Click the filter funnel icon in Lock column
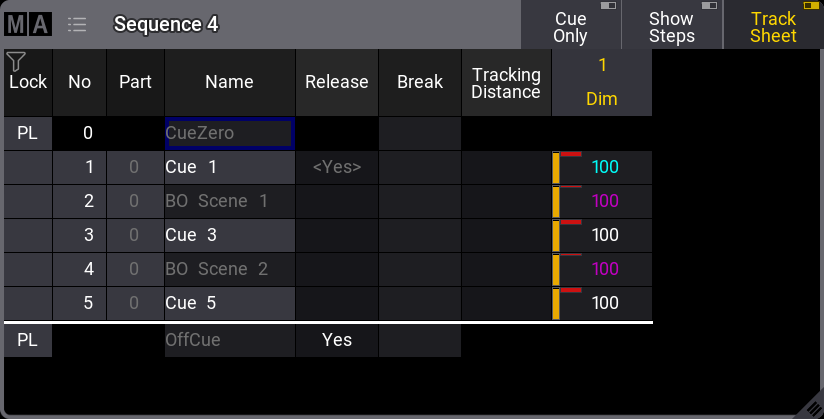Image resolution: width=824 pixels, height=419 pixels. click(15, 62)
